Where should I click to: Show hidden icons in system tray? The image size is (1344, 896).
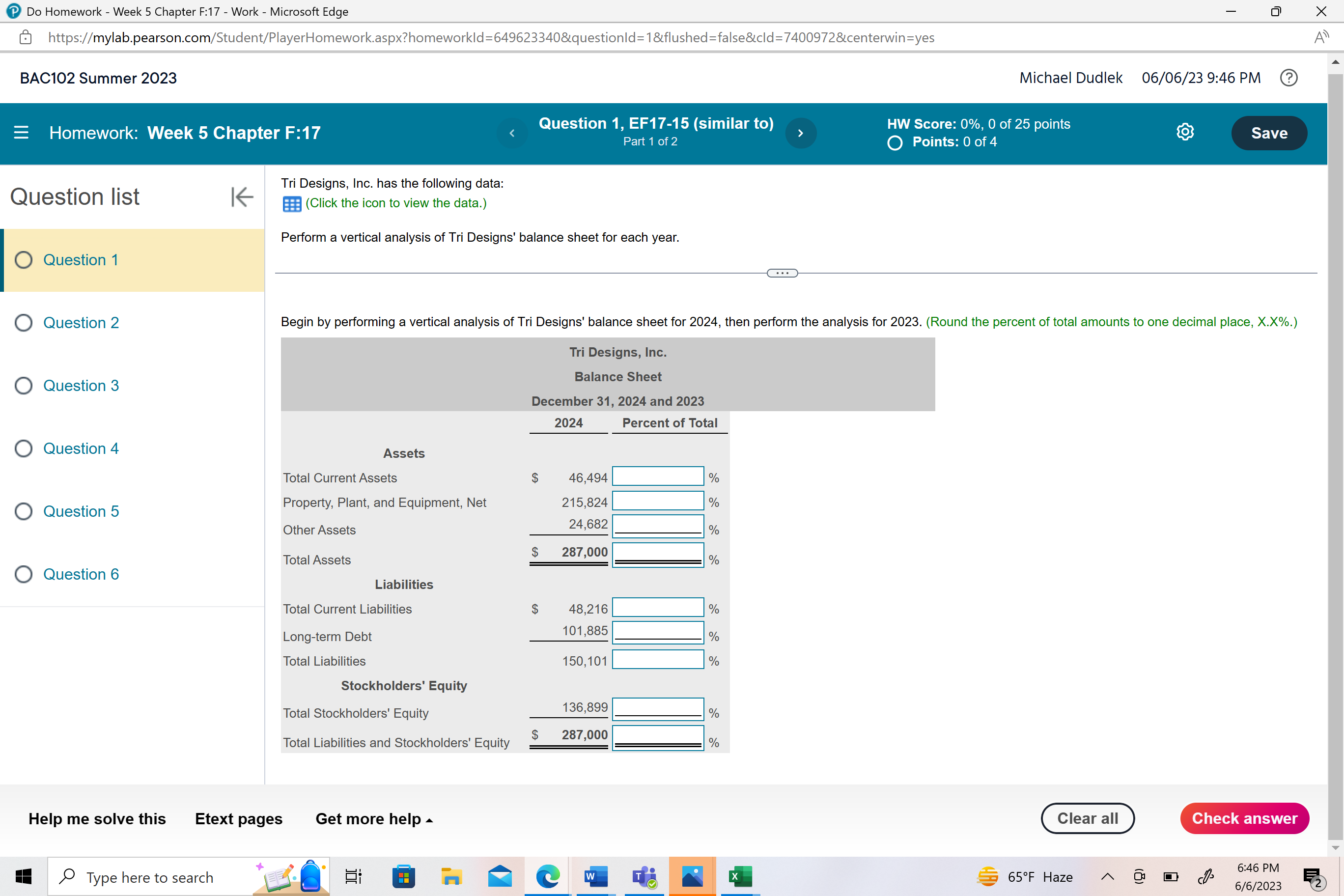tap(1107, 876)
